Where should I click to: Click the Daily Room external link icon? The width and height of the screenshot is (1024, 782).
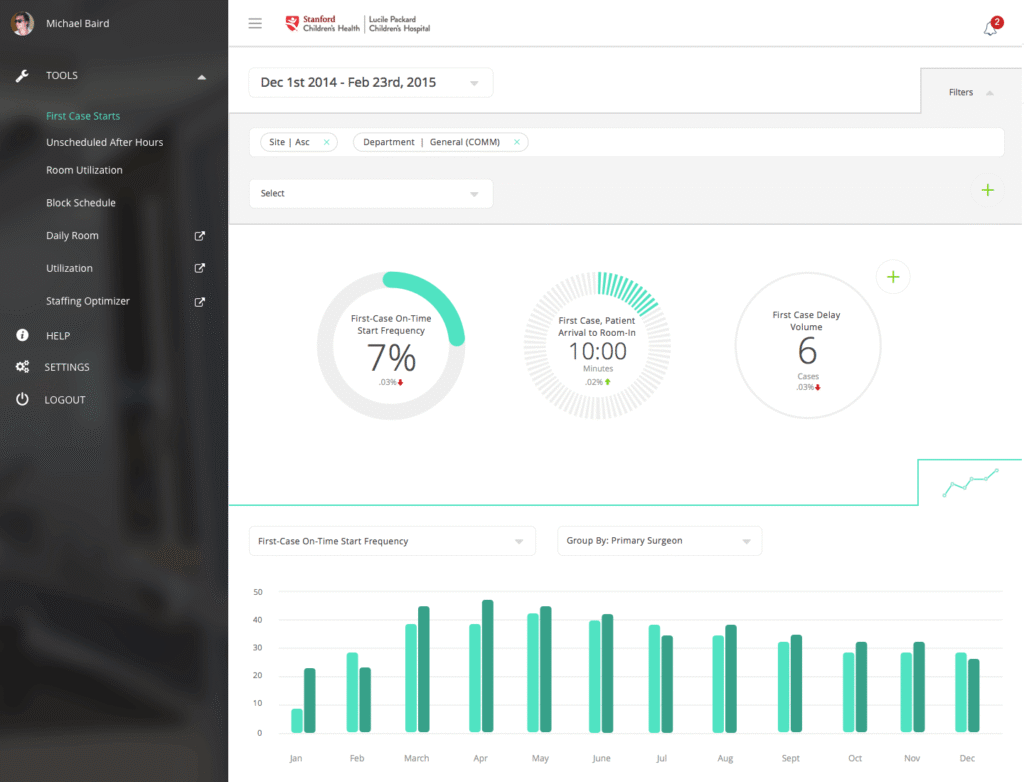[199, 236]
